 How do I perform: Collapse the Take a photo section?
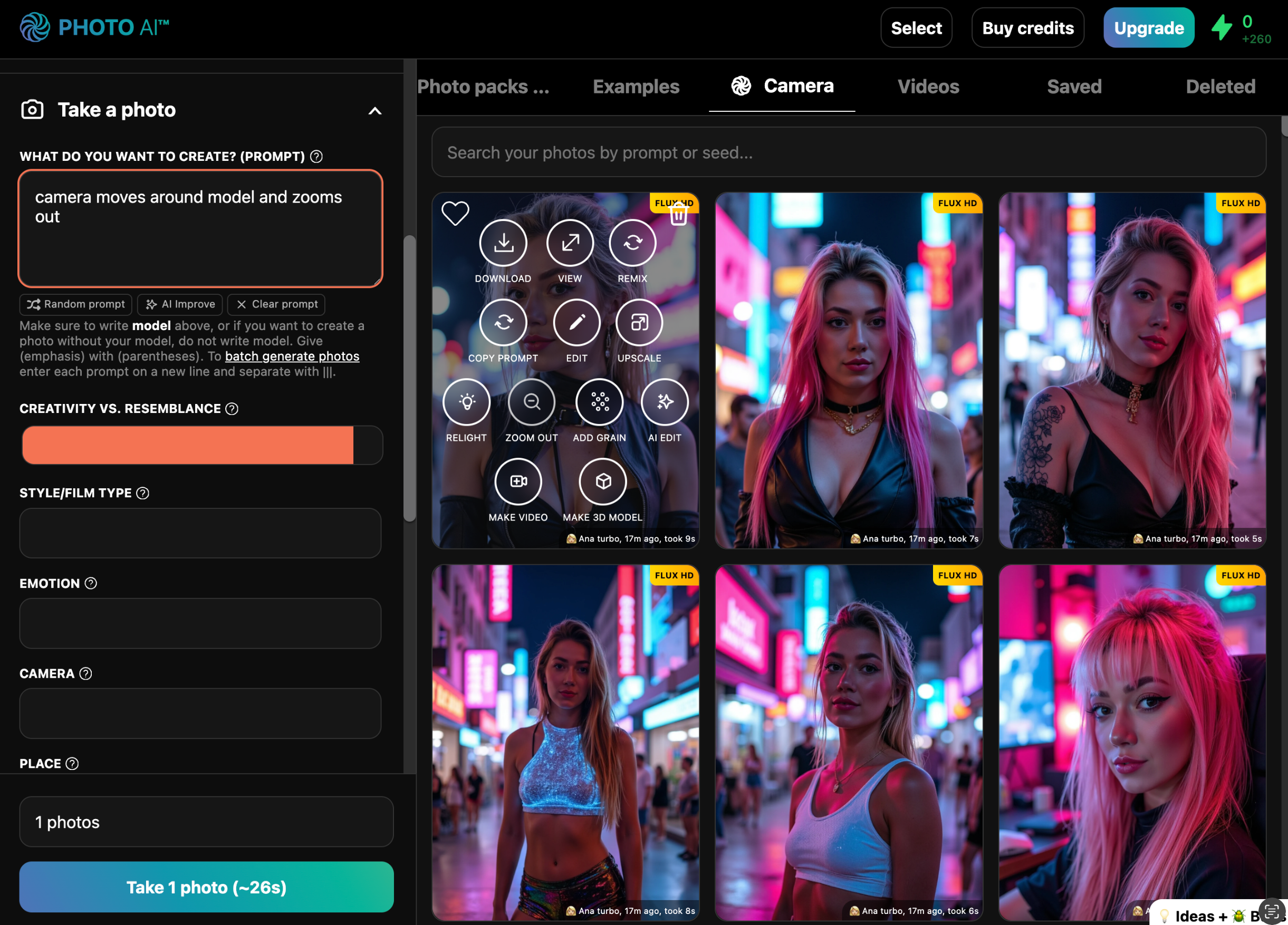pyautogui.click(x=375, y=111)
